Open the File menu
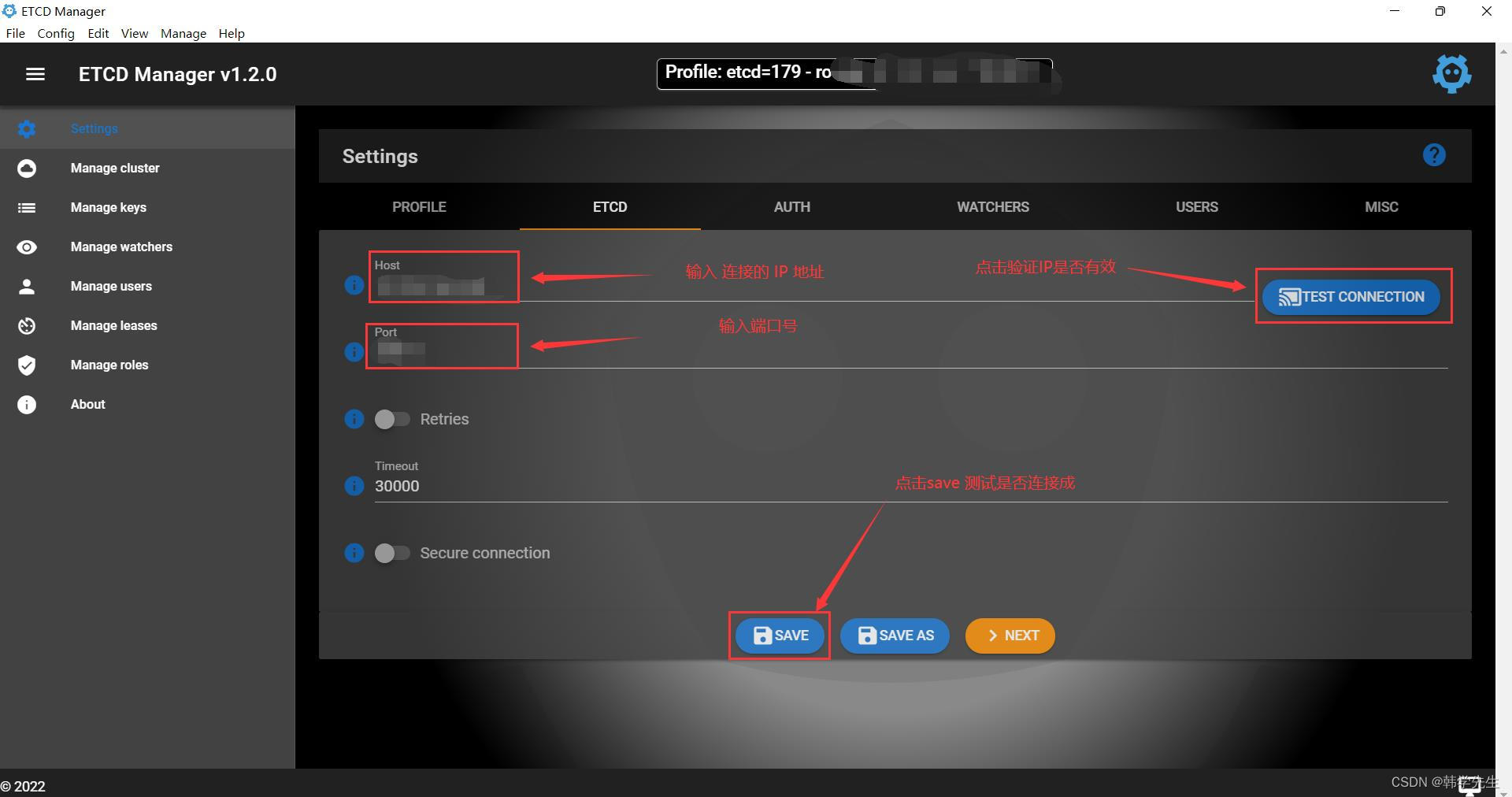This screenshot has width=1512, height=797. [16, 33]
